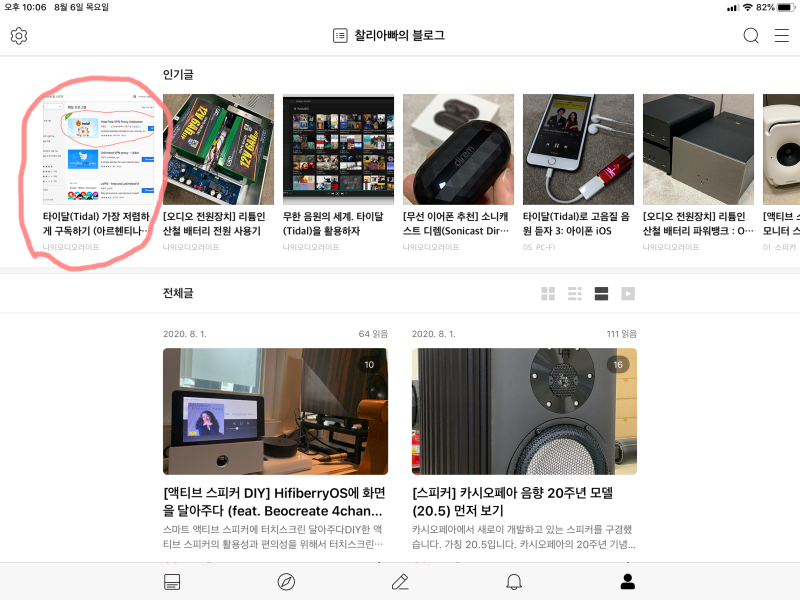Tap the list icon beside the blog title
The height and width of the screenshot is (600, 800).
(340, 35)
